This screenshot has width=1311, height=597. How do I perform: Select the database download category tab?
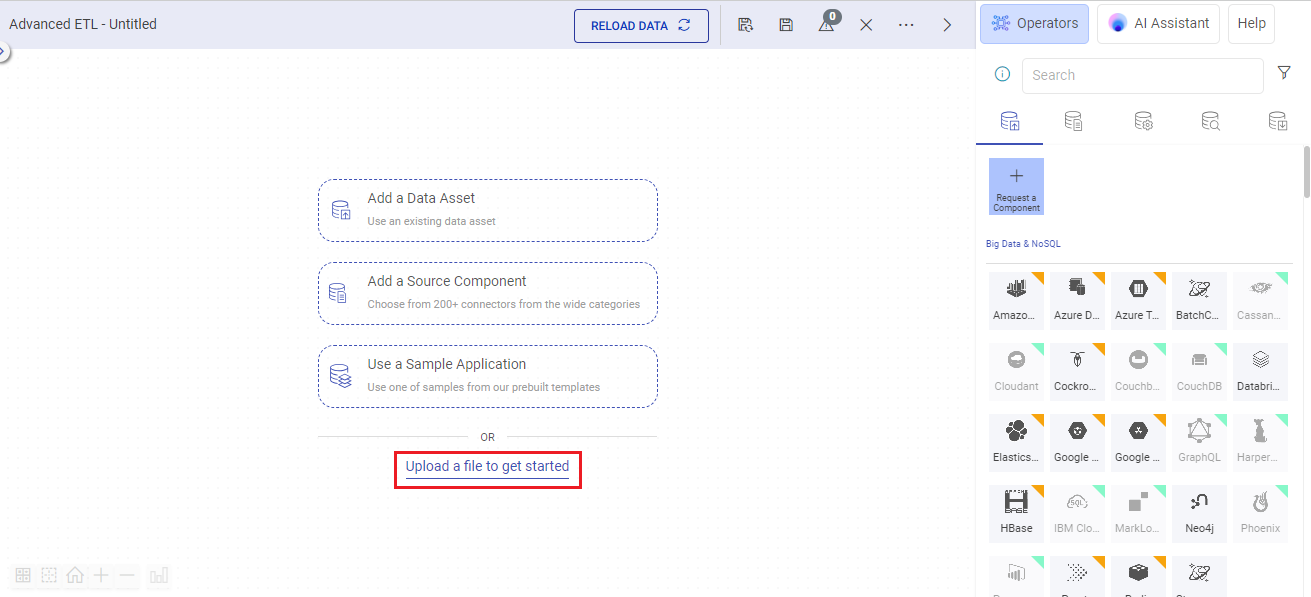click(x=1277, y=121)
